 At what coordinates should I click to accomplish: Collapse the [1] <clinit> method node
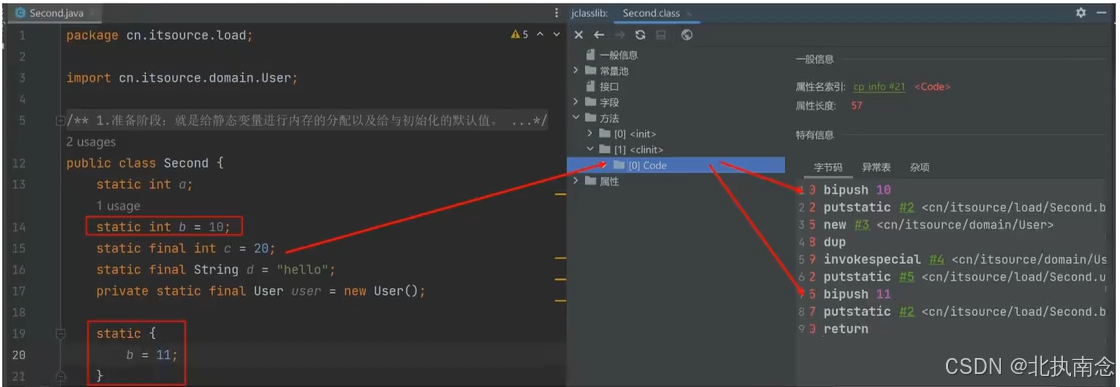tap(589, 150)
